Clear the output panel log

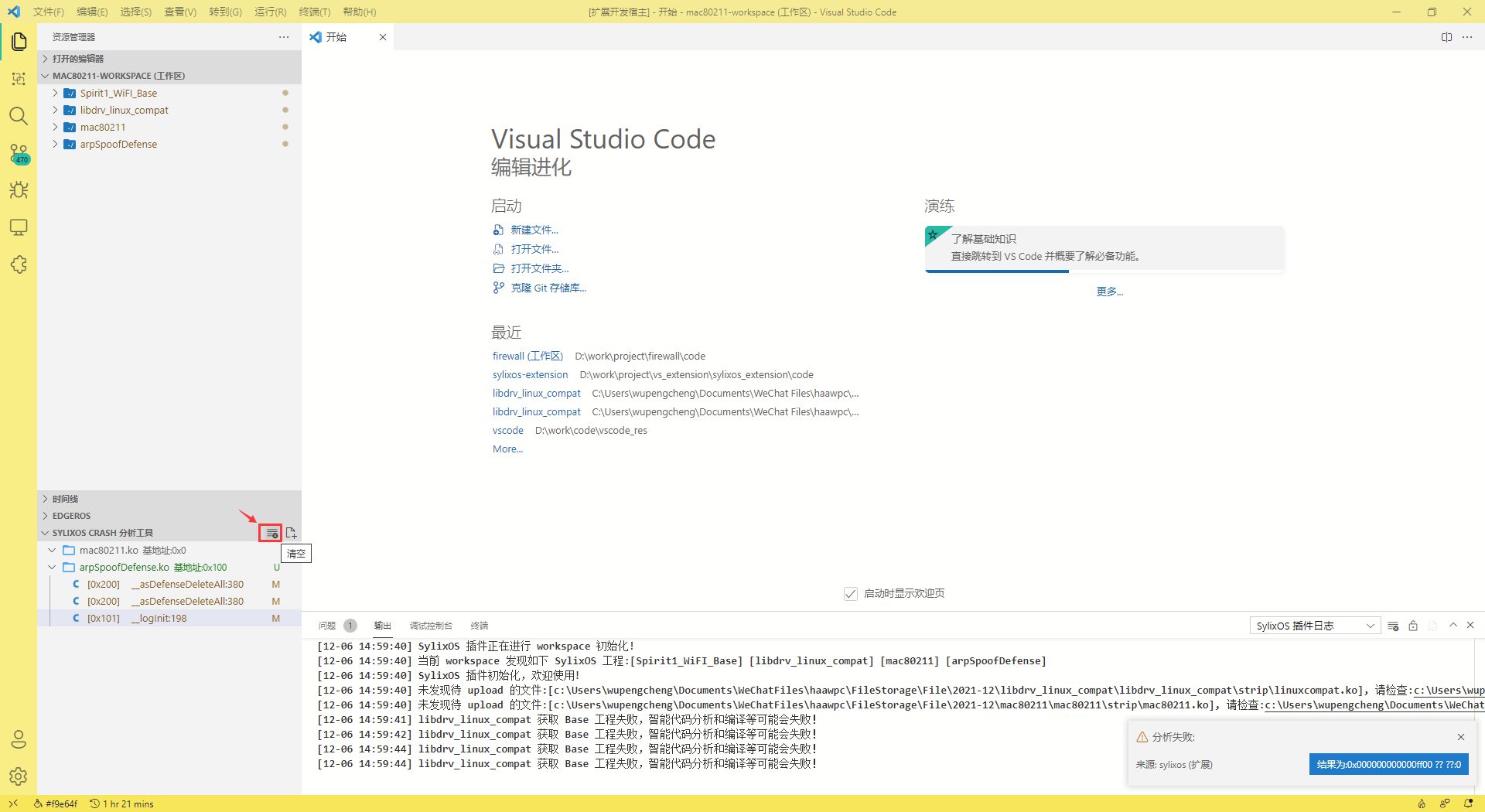[x=1393, y=626]
